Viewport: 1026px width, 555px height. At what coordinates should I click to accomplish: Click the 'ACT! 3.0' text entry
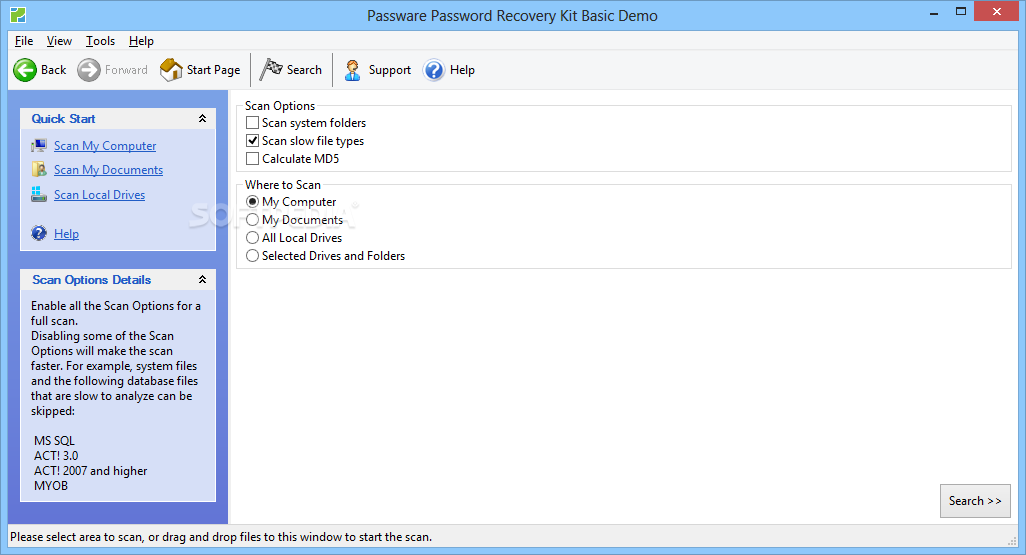[x=56, y=456]
